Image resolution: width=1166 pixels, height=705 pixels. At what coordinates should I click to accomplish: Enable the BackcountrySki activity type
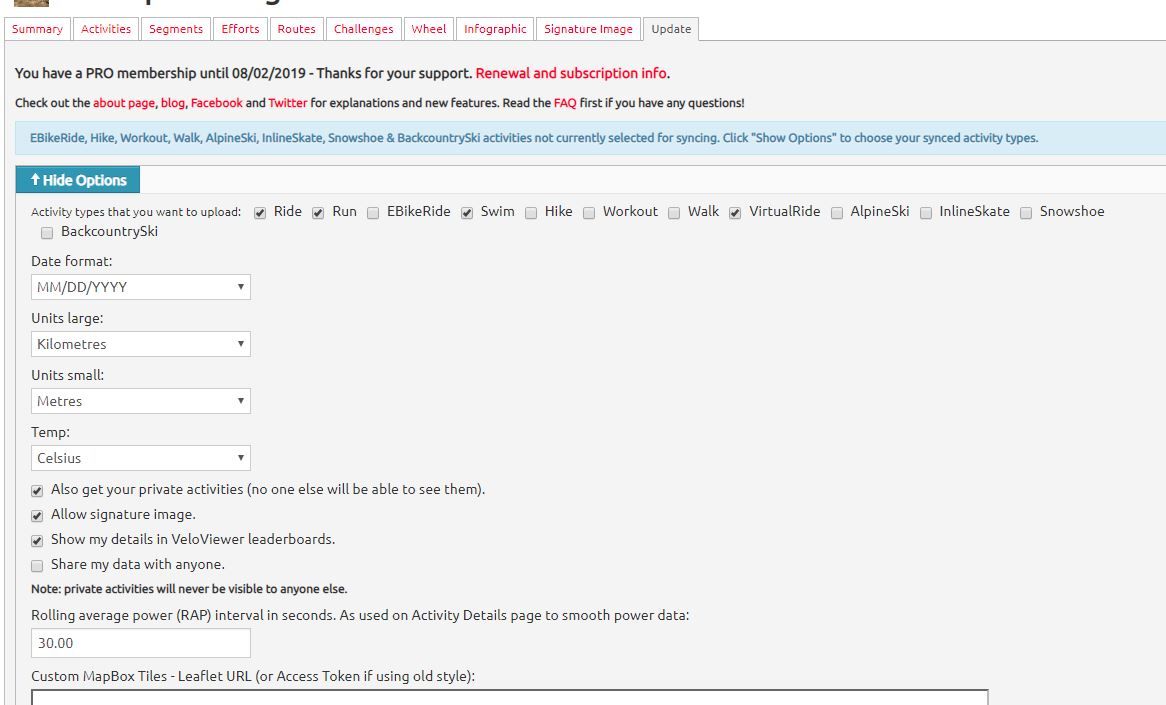[47, 233]
